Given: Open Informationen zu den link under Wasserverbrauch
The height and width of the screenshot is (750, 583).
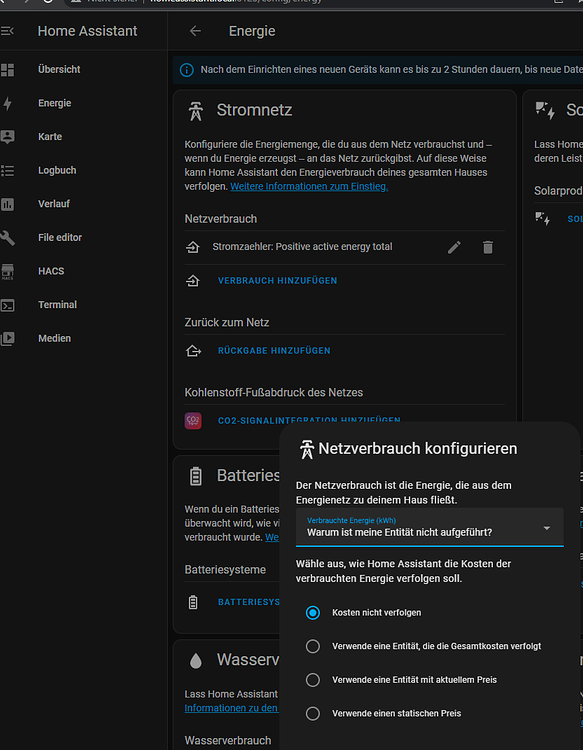Looking at the screenshot, I should point(231,708).
